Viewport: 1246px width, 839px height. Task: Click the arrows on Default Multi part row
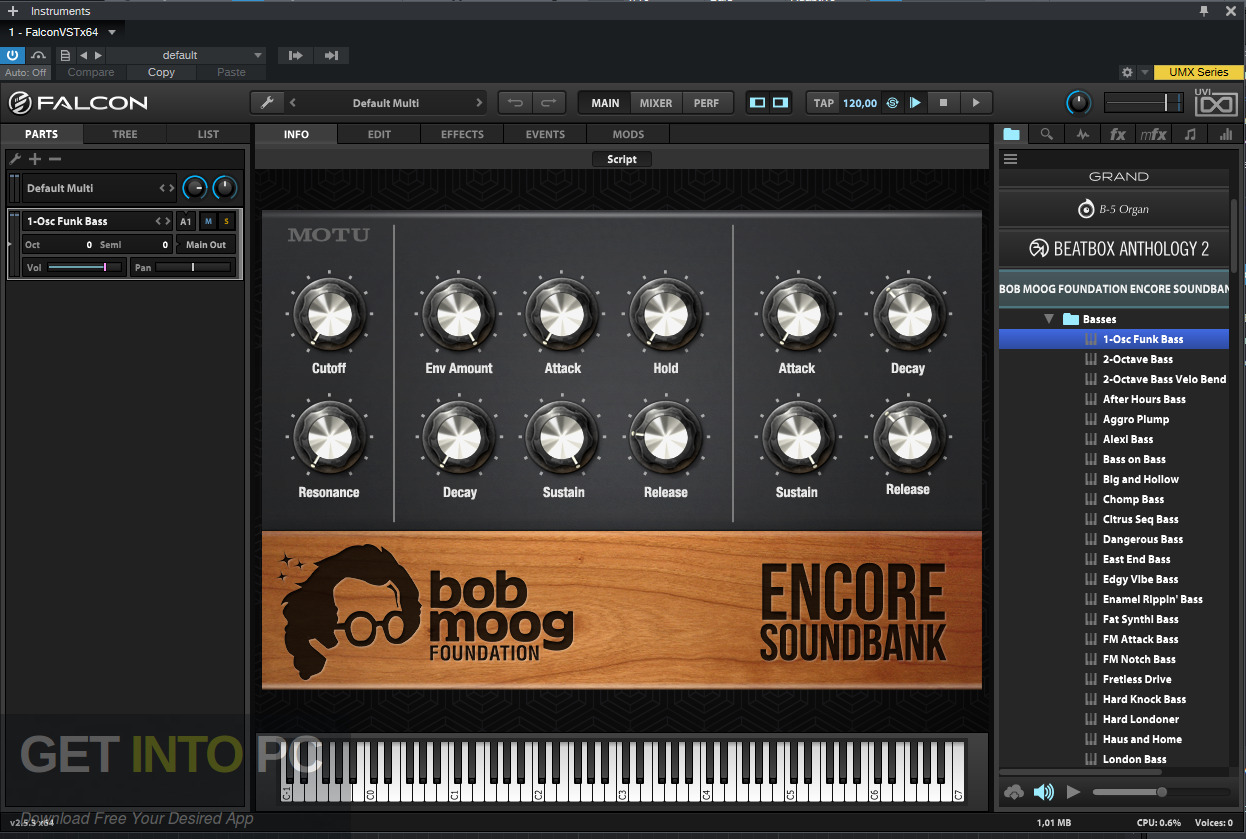[x=167, y=188]
